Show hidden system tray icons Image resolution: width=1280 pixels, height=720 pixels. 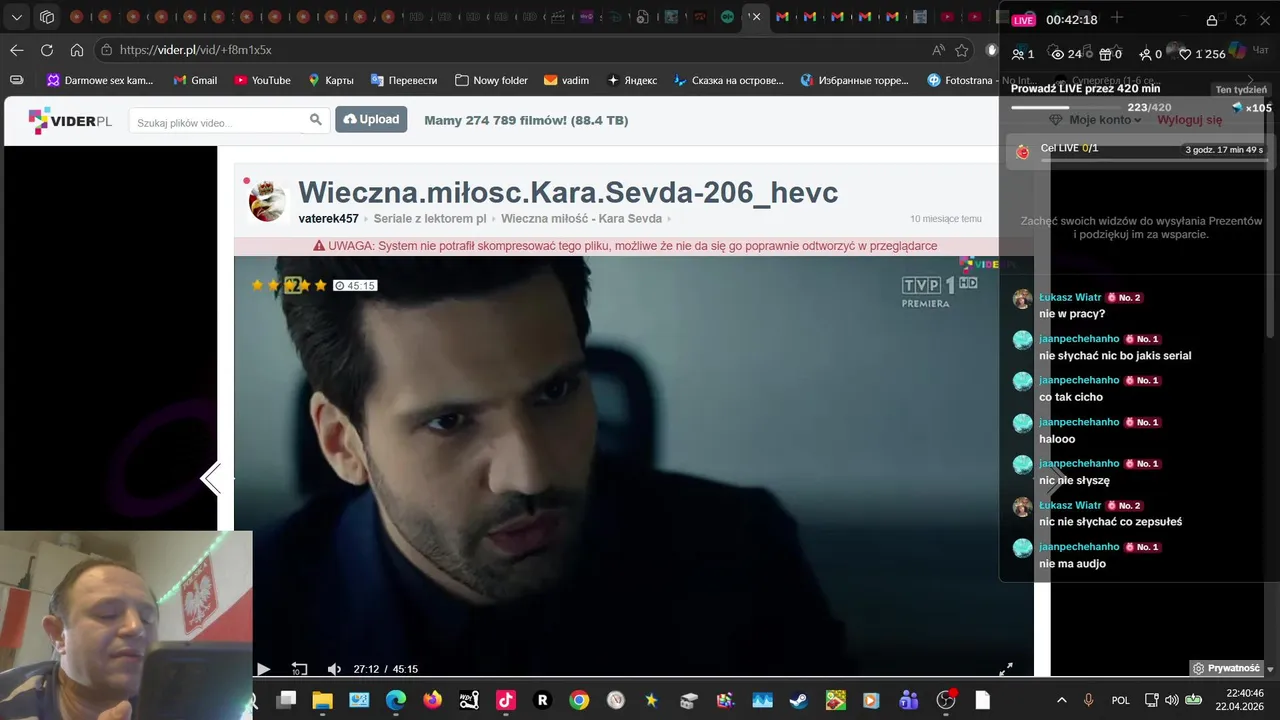coord(1061,700)
